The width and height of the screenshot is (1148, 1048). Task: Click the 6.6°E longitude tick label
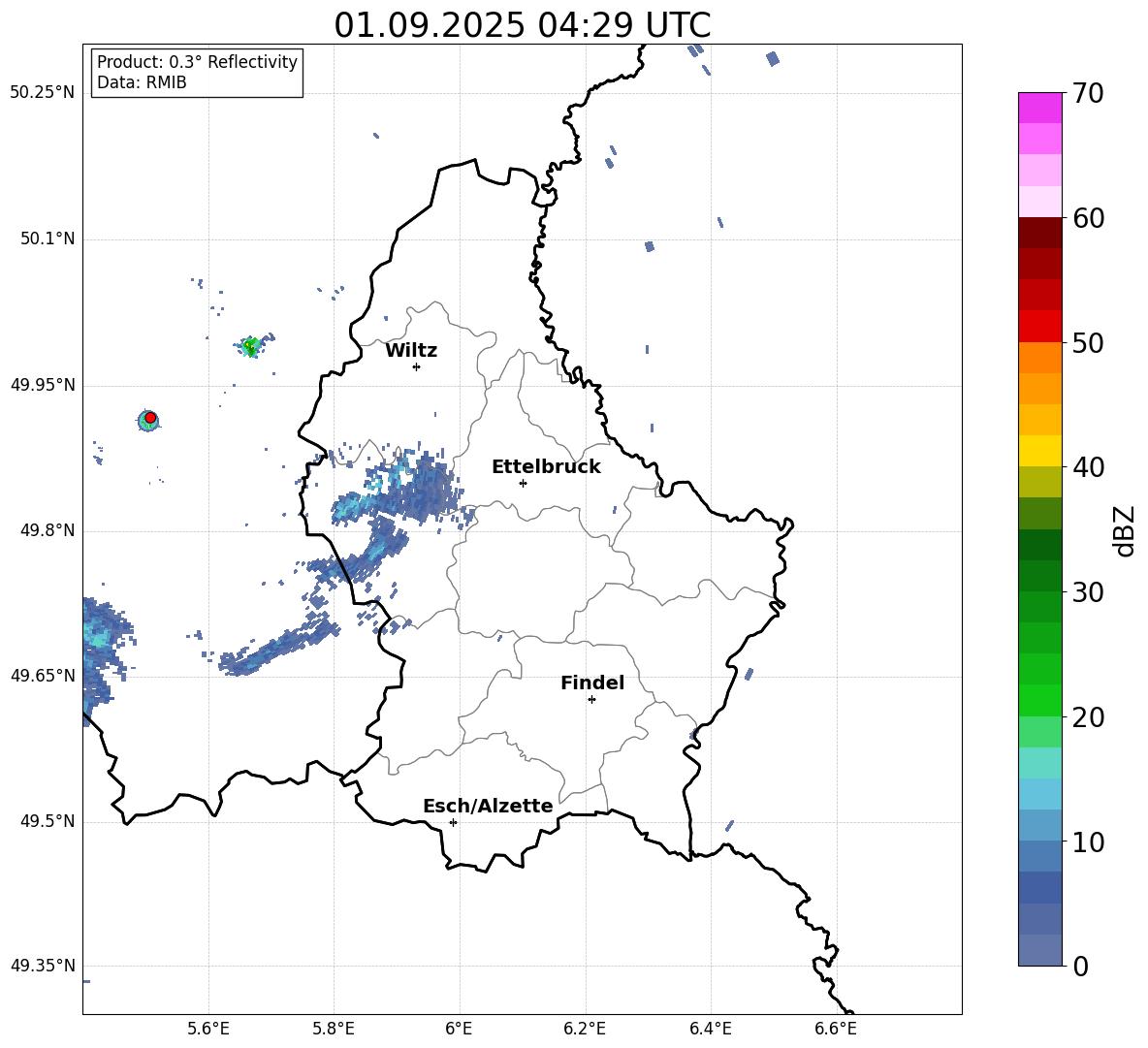836,1029
